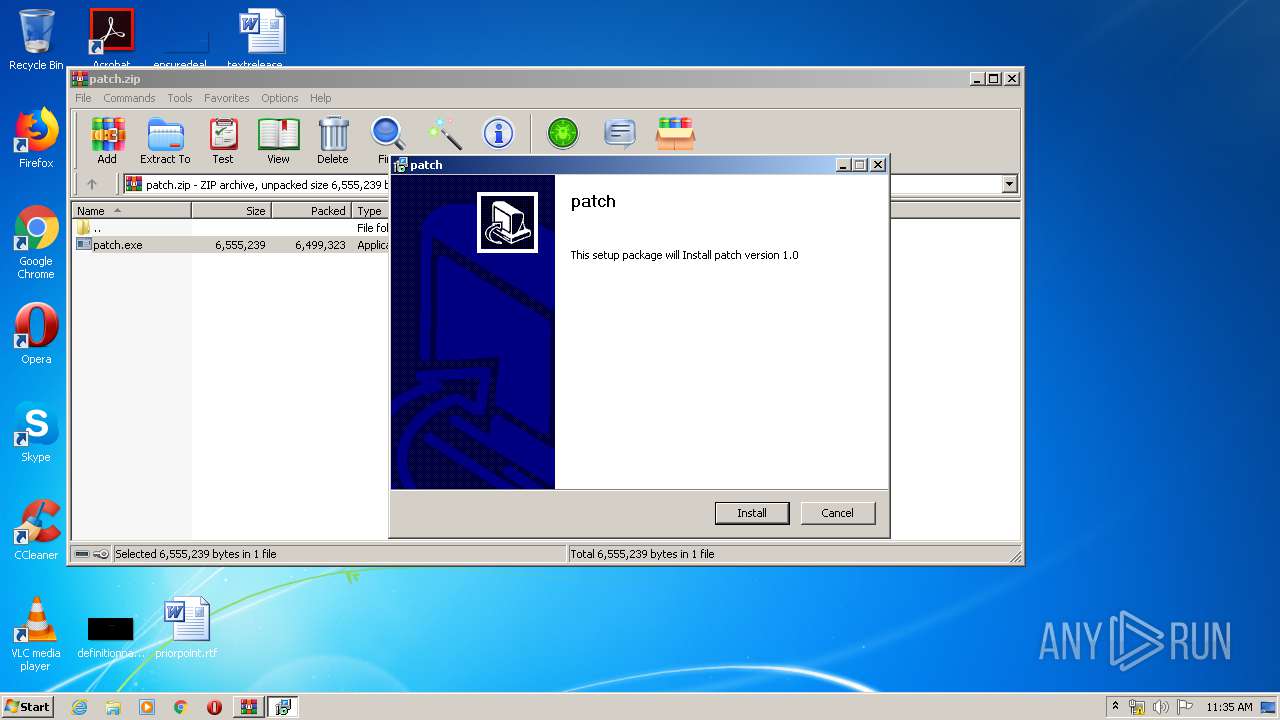The width and height of the screenshot is (1280, 720).
Task: Click the Add toolbar icon in WinRAR
Action: tap(107, 140)
